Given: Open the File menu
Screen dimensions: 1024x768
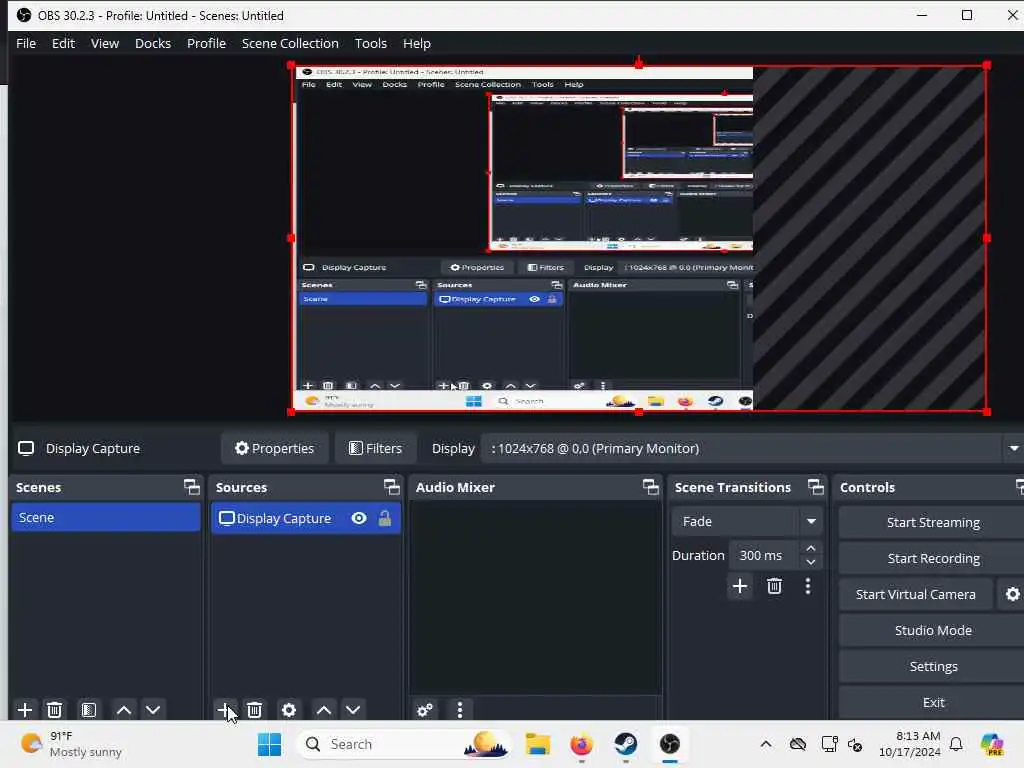Looking at the screenshot, I should click(x=26, y=43).
